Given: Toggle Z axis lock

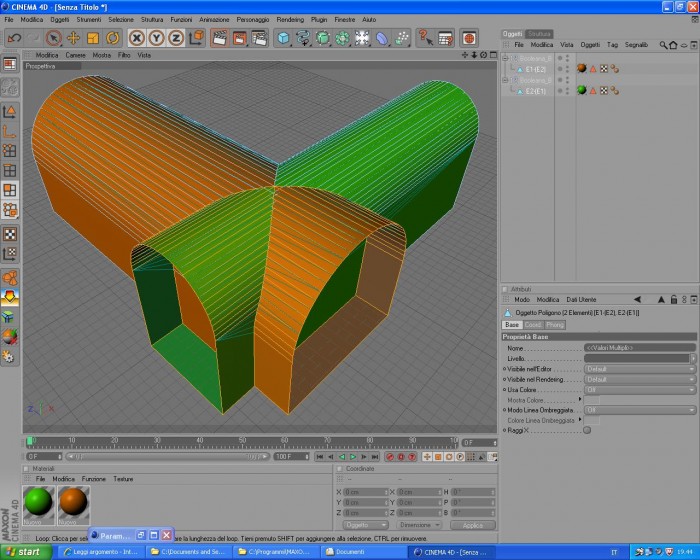Looking at the screenshot, I should click(176, 38).
